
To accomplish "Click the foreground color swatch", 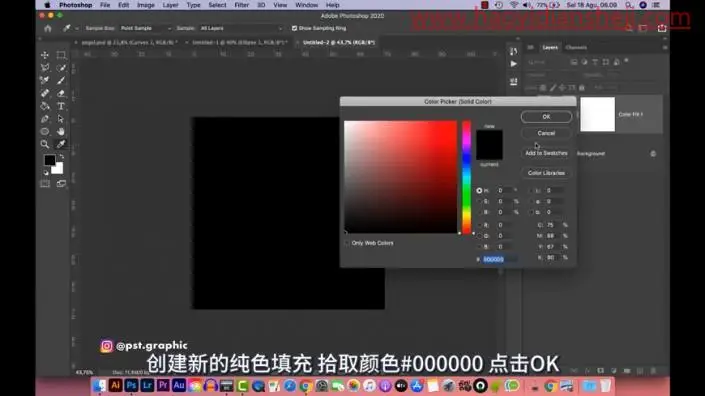I will coord(49,160).
